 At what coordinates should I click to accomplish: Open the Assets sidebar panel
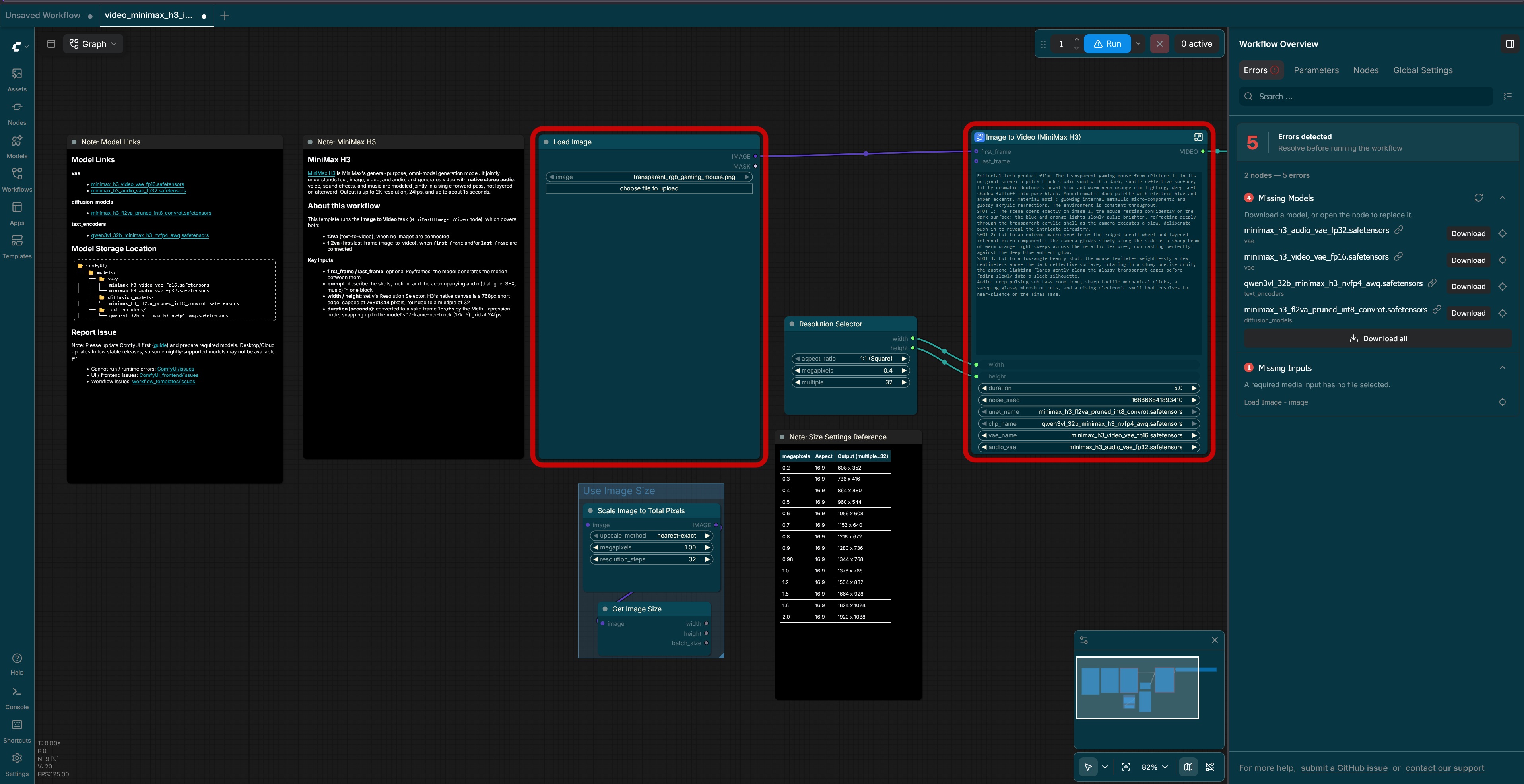coord(17,79)
